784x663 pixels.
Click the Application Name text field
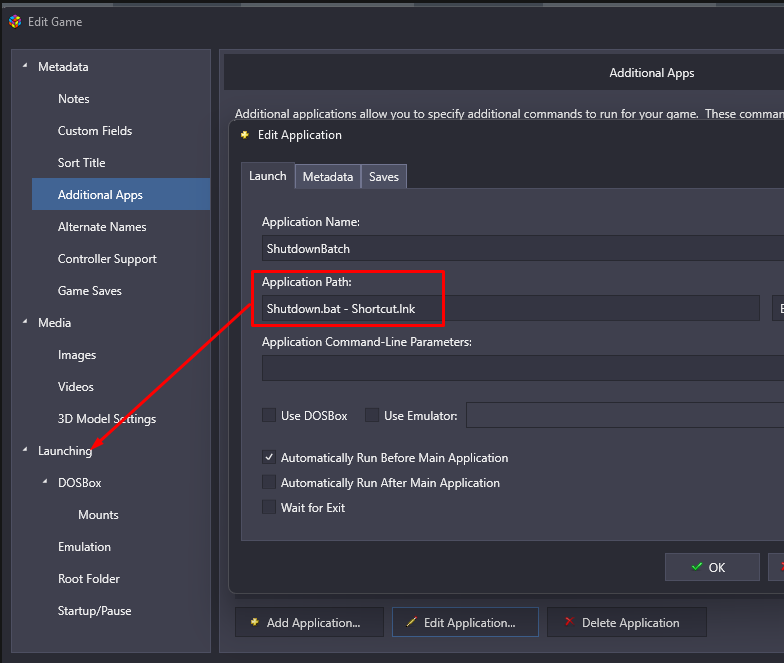coord(520,248)
